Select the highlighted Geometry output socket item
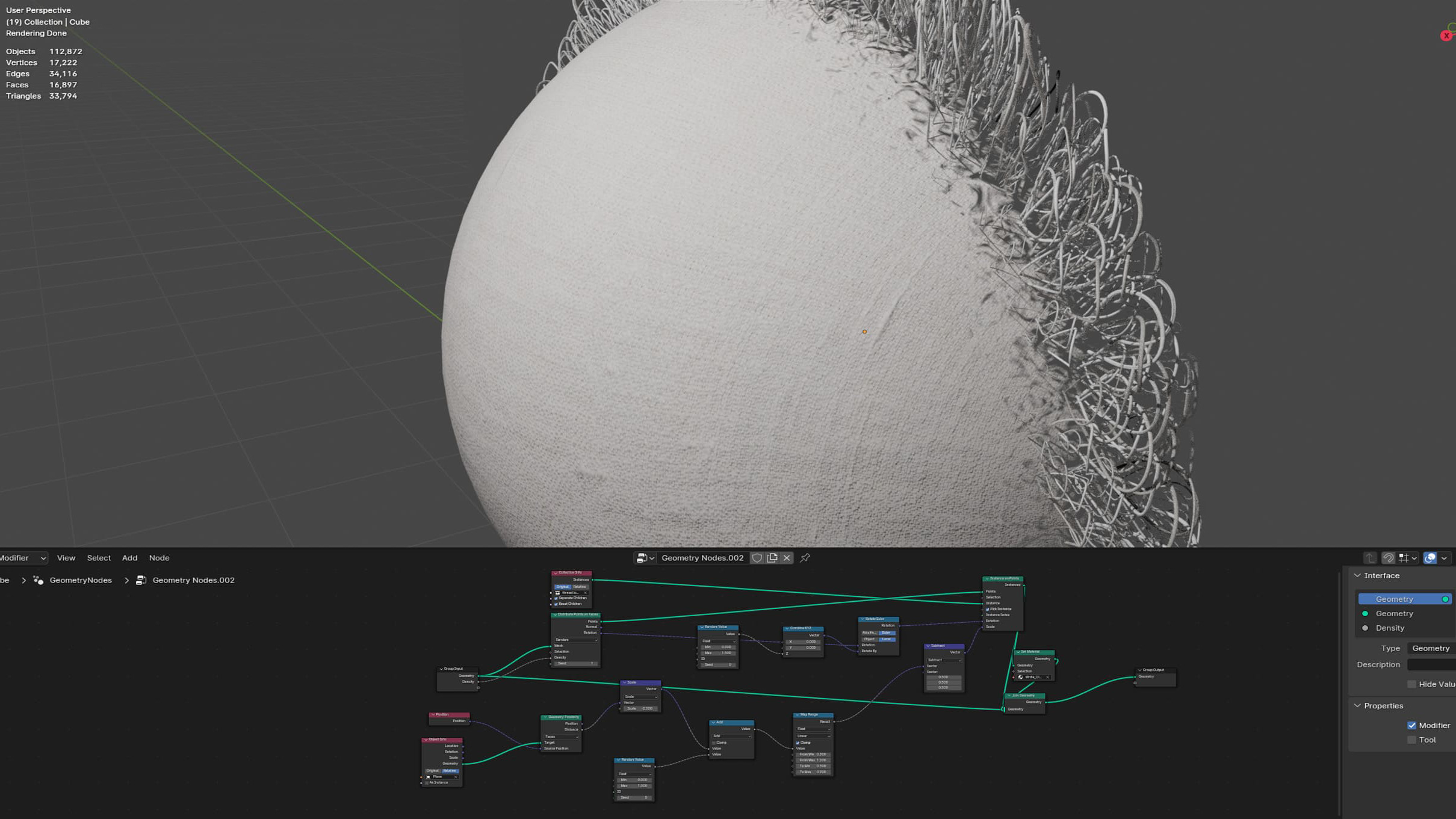This screenshot has width=1456, height=819. click(x=1405, y=599)
